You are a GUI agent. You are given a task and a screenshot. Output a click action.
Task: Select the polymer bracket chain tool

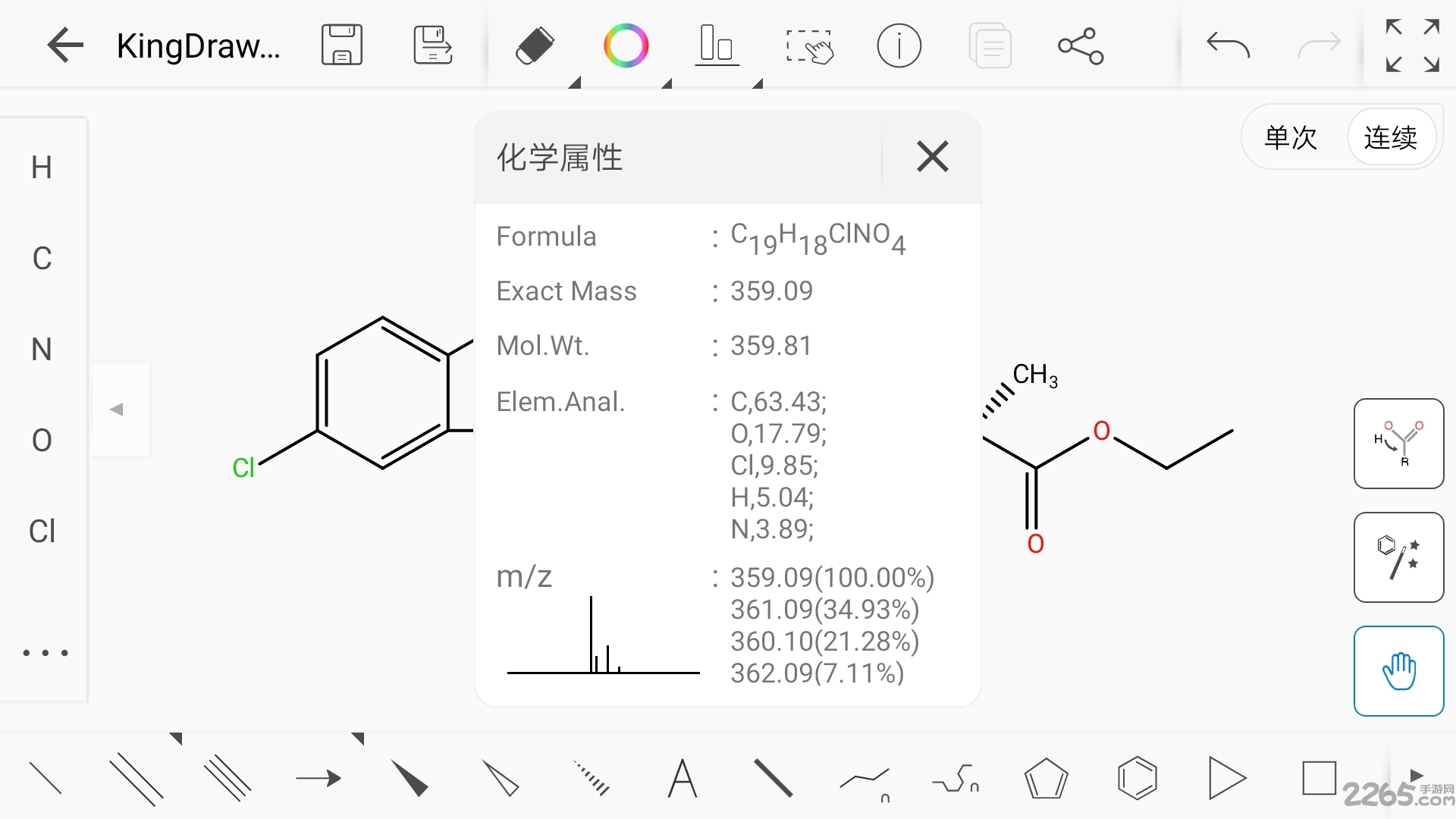(x=955, y=779)
